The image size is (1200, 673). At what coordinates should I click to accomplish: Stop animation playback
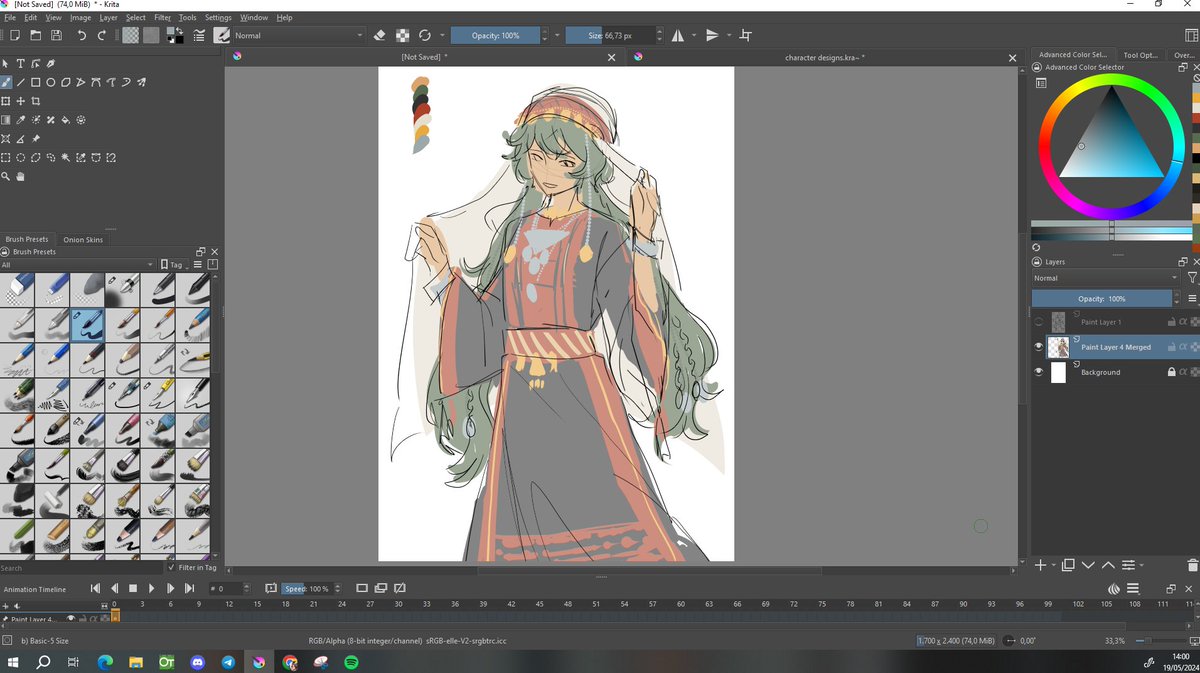pos(132,589)
